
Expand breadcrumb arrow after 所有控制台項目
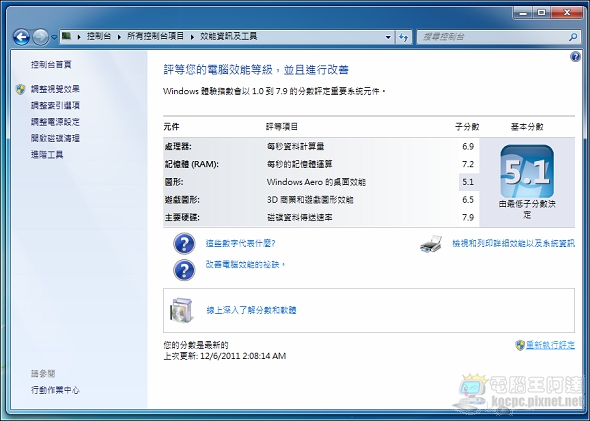point(192,37)
